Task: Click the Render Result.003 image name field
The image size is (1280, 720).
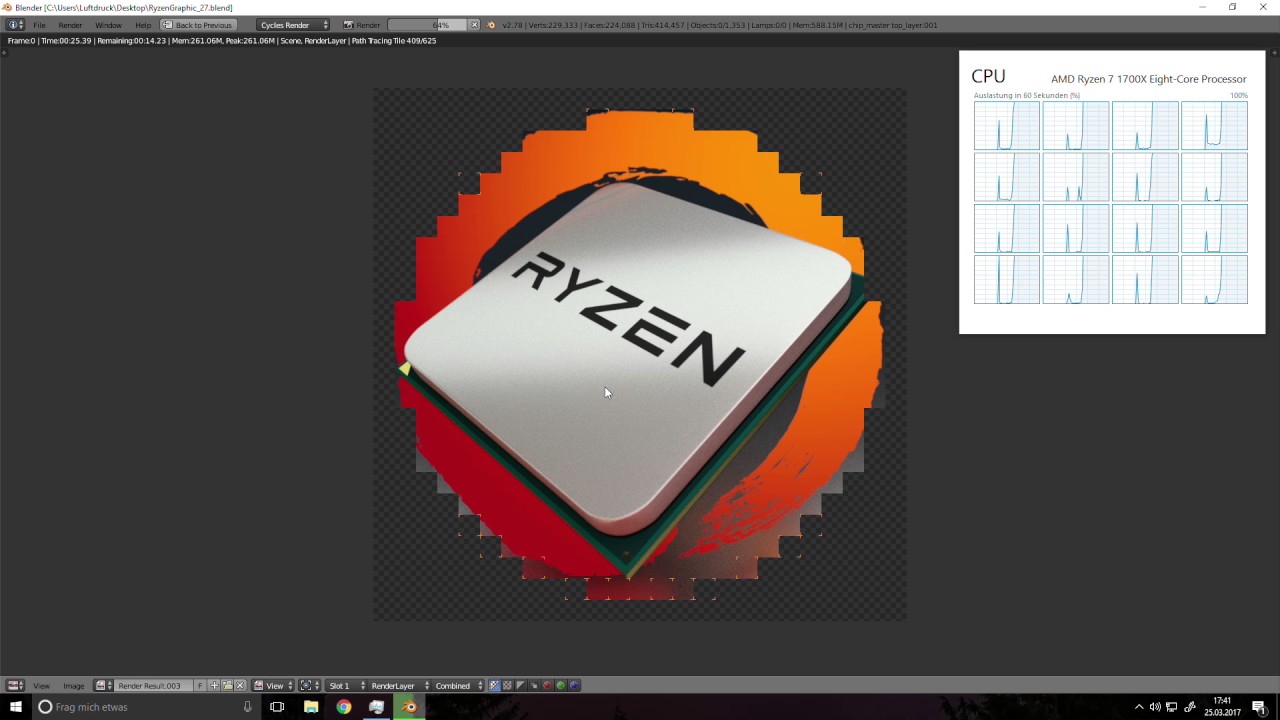Action: coord(153,686)
